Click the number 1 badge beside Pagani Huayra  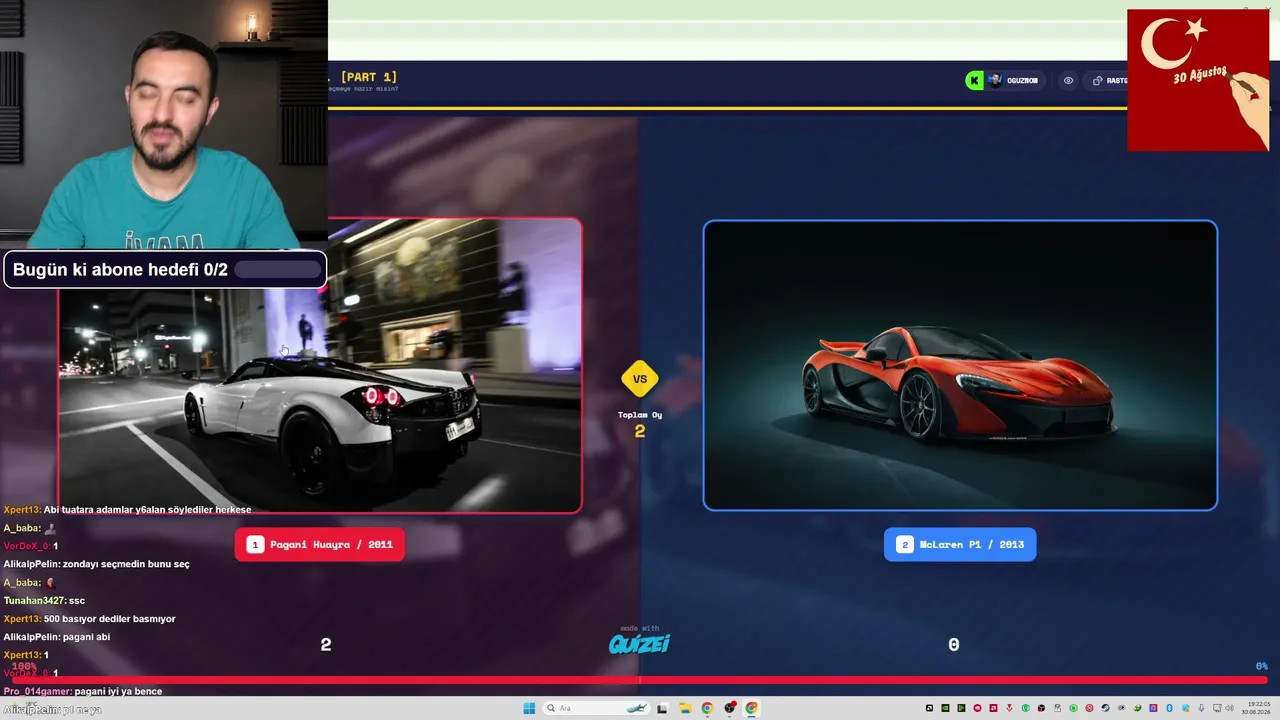click(x=255, y=544)
